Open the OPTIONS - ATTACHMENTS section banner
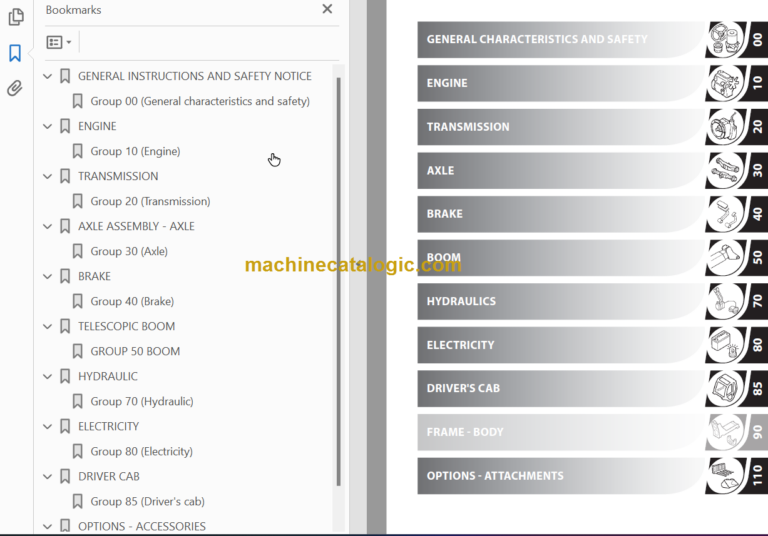768x536 pixels. point(561,476)
